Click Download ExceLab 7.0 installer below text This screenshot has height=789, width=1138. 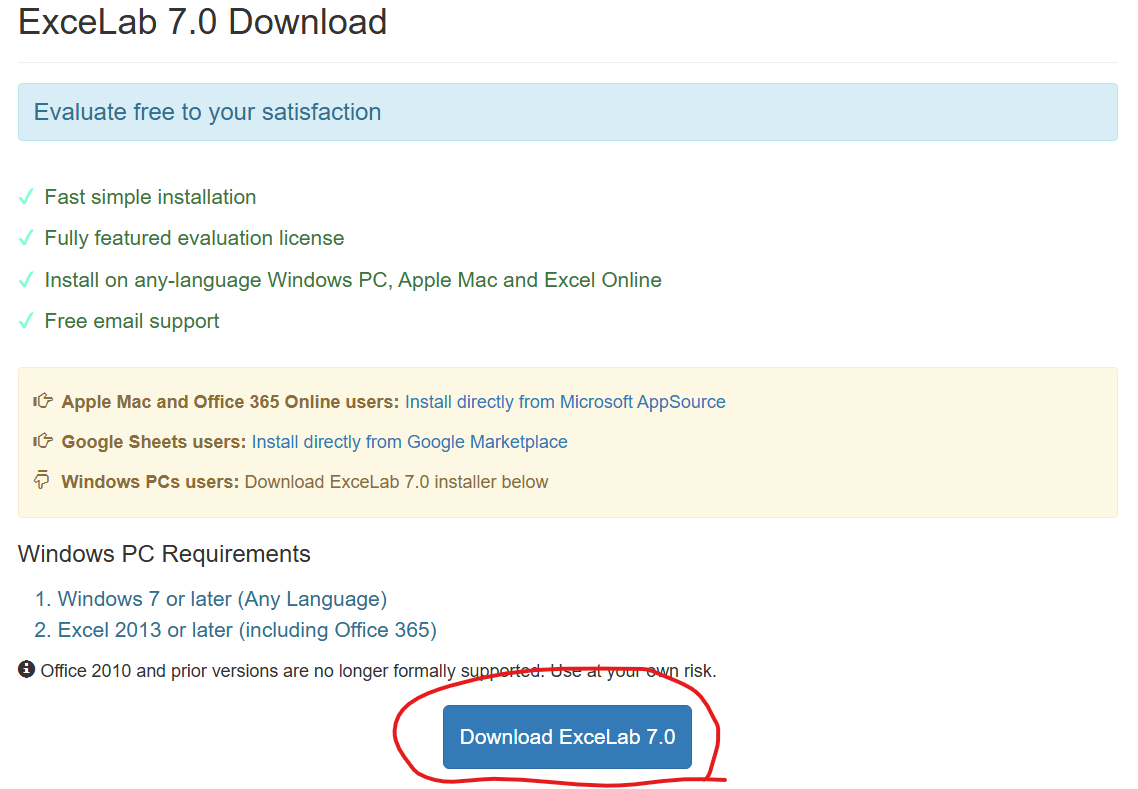pos(396,482)
